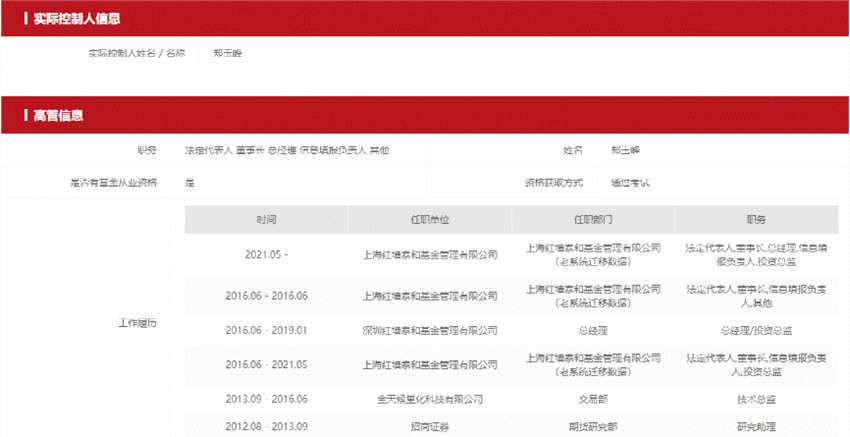Click the department cell in the 2016.06 - 2016.06 row
850x437 pixels.
point(594,296)
